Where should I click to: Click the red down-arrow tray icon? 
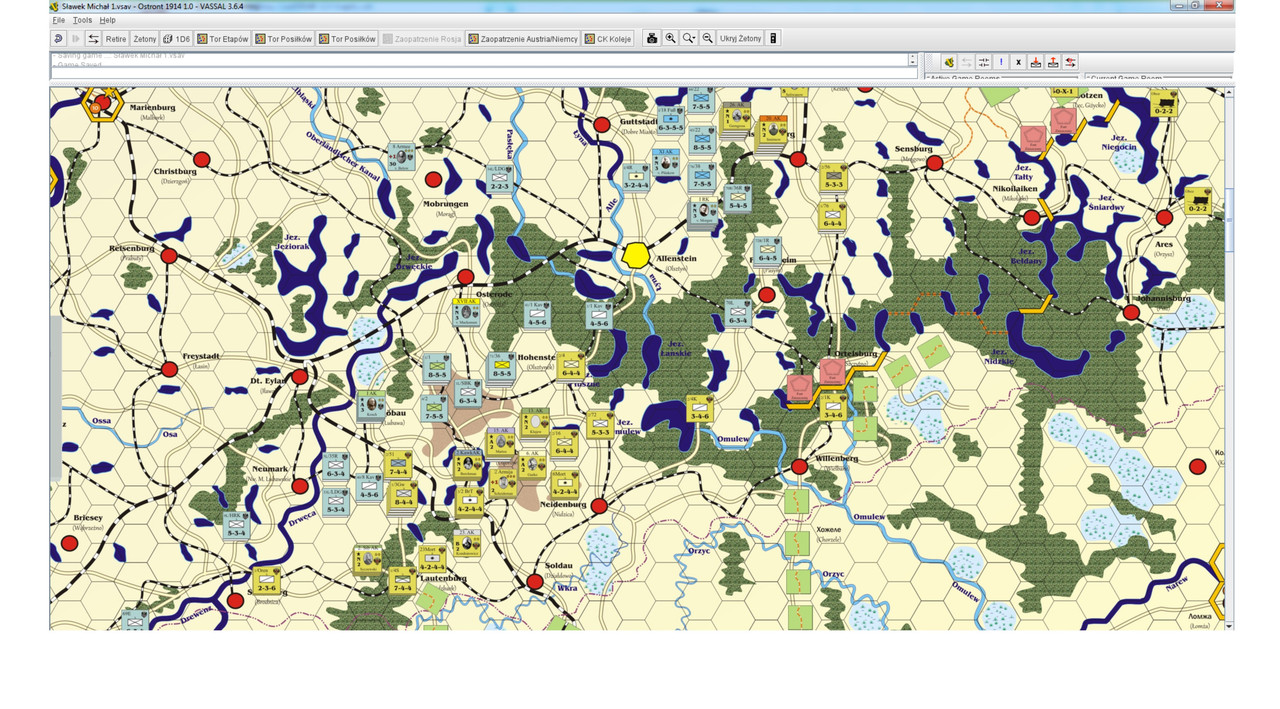click(1036, 62)
